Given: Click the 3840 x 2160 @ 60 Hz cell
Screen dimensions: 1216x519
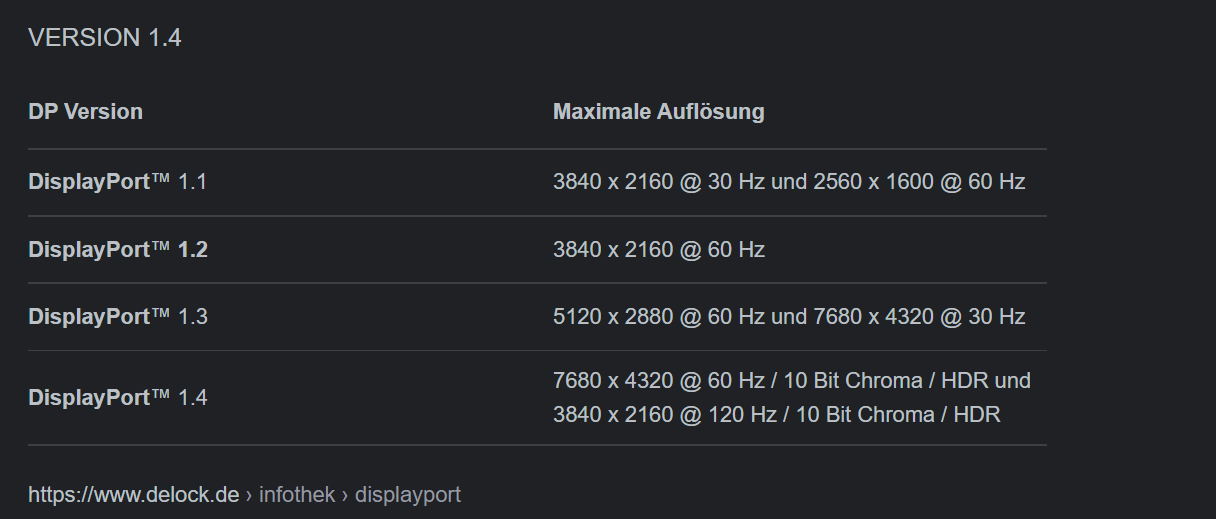Looking at the screenshot, I should [659, 249].
